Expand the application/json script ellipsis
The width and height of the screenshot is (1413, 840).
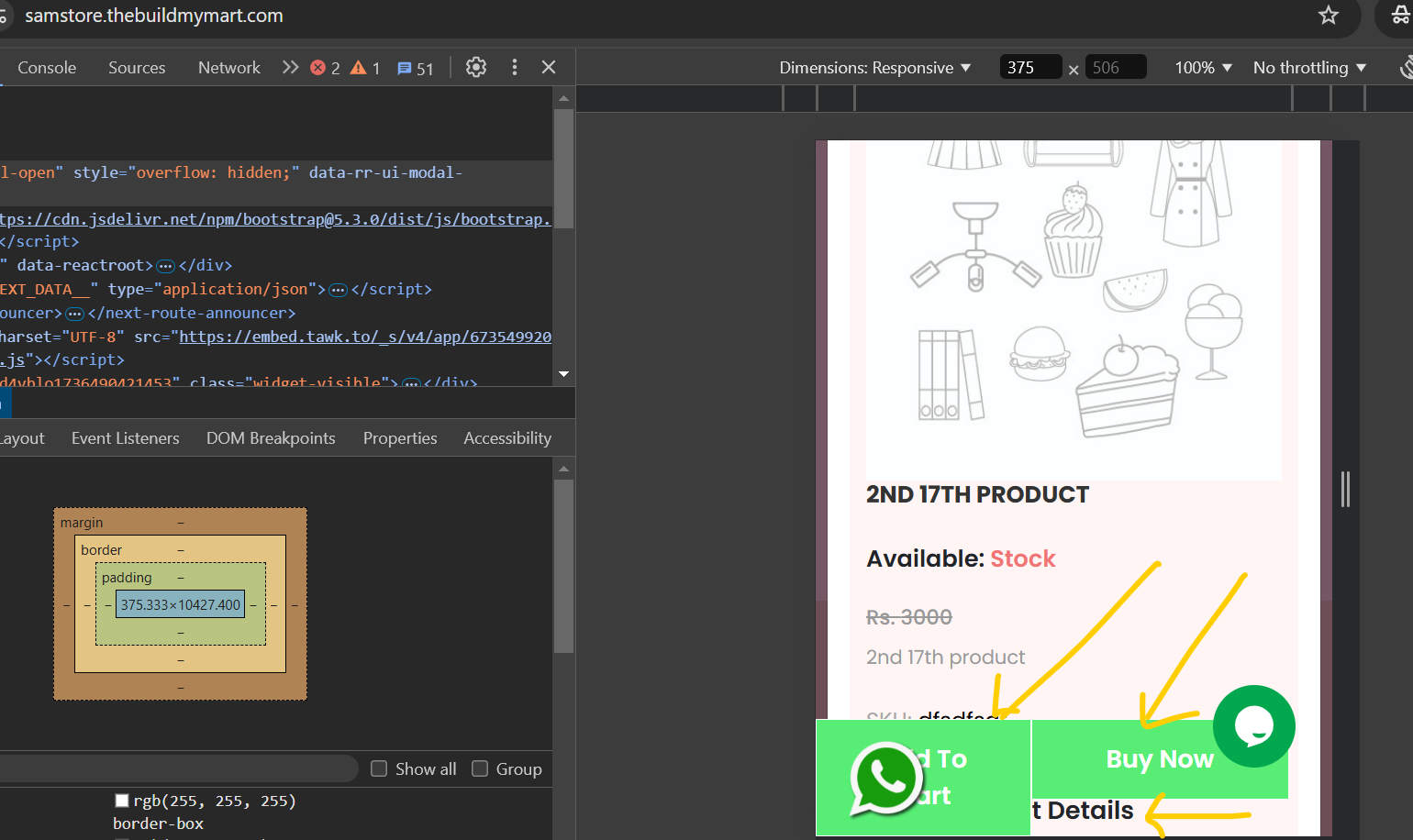[x=339, y=290]
